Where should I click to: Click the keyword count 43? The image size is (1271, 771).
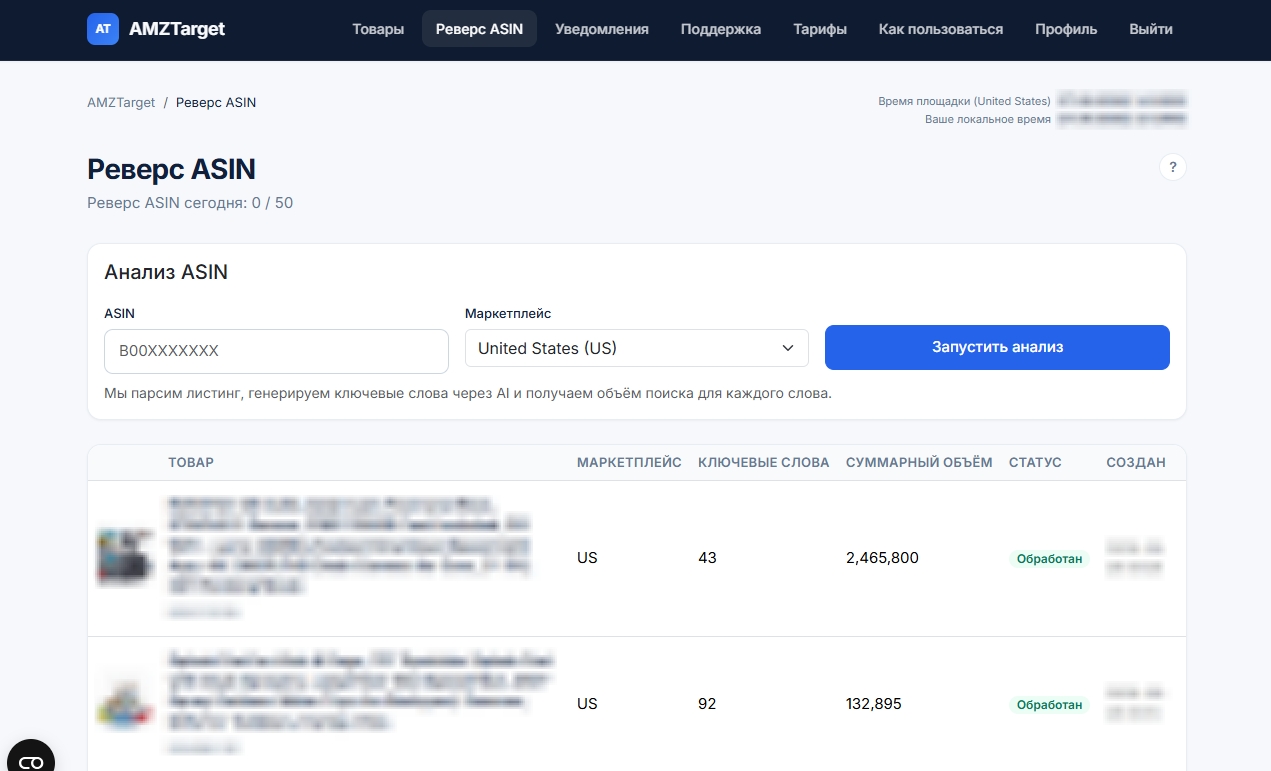pos(708,557)
